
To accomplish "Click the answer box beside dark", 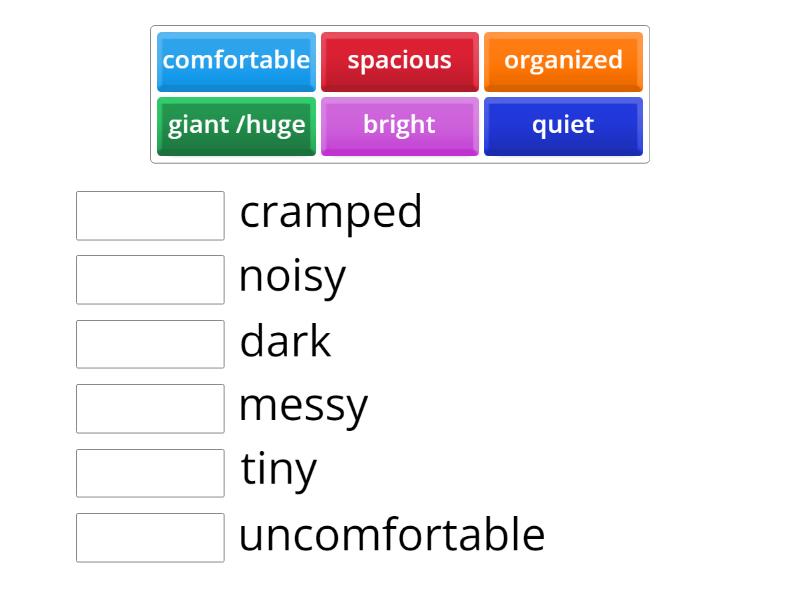I will pyautogui.click(x=150, y=345).
